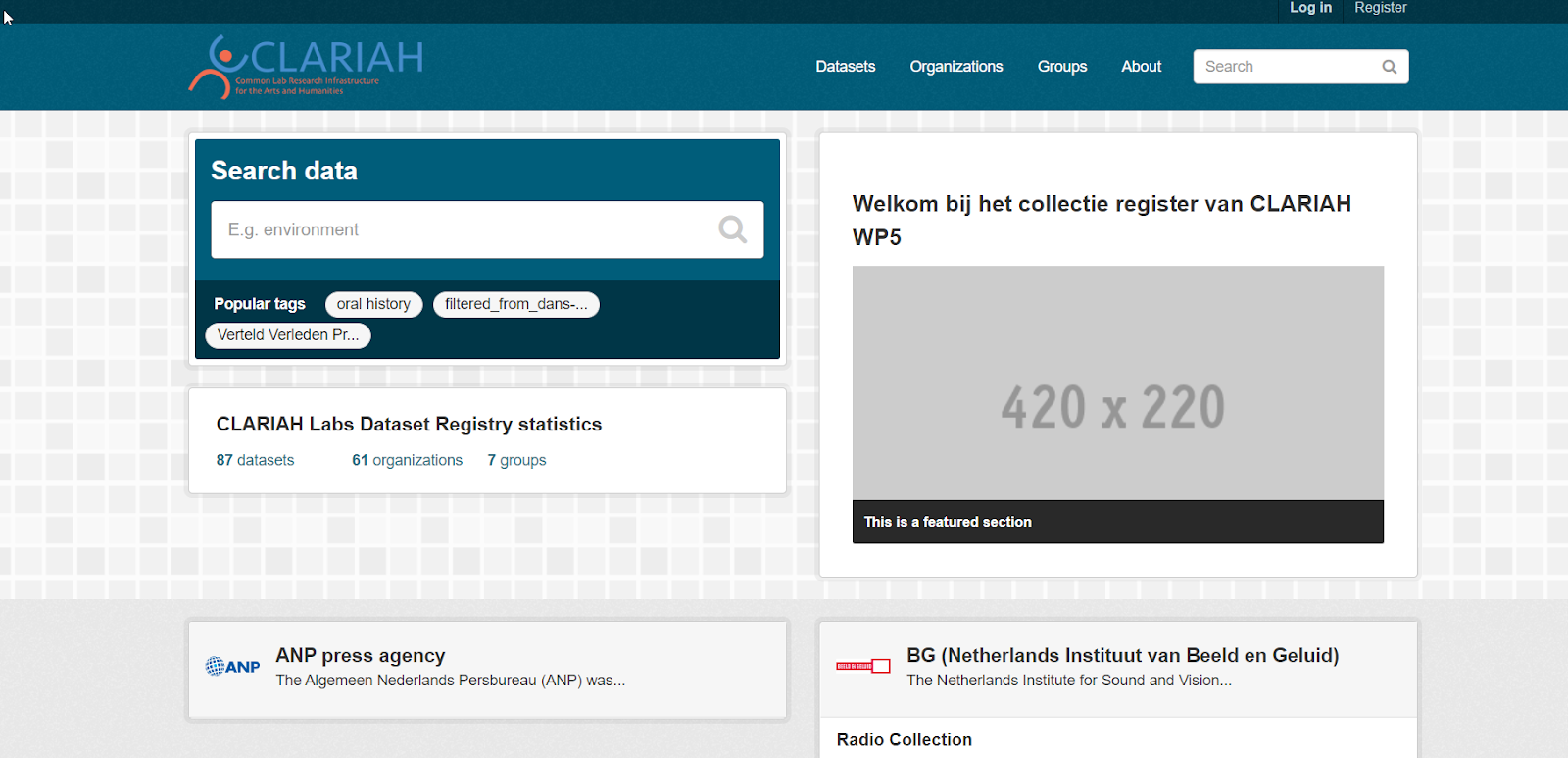The width and height of the screenshot is (1568, 758).
Task: Click the Register link
Action: click(1380, 8)
